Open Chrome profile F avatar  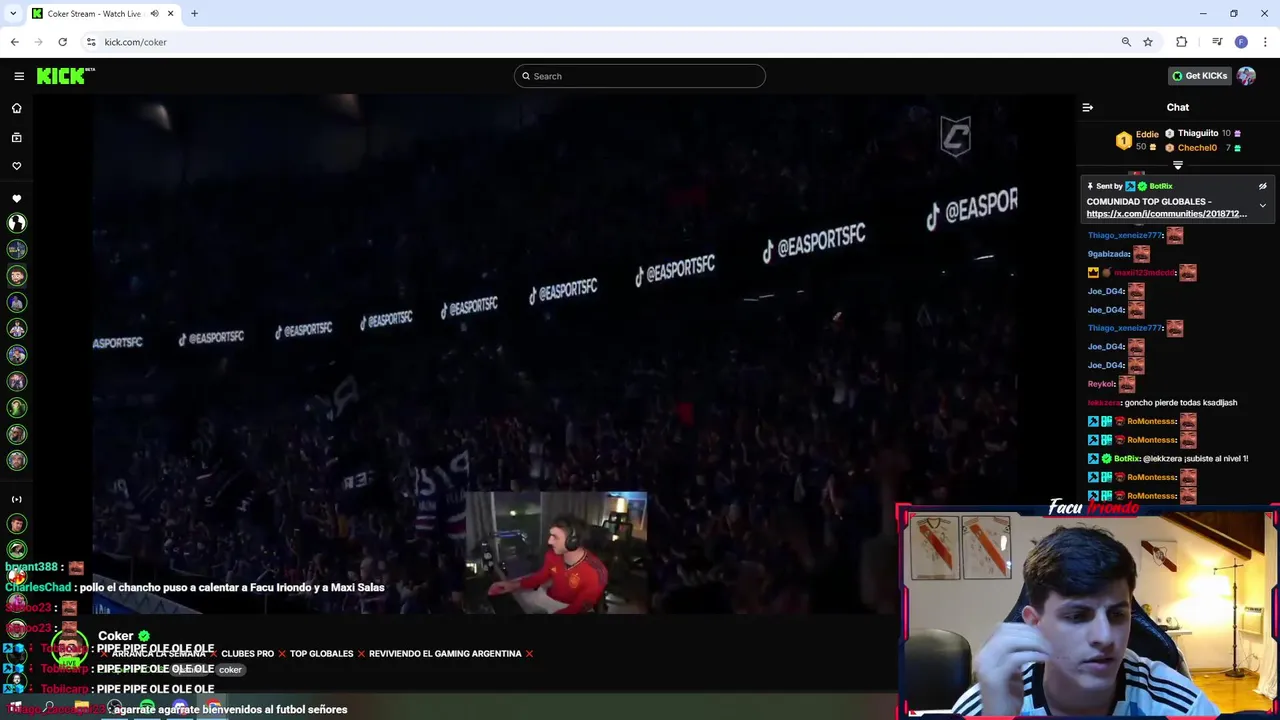tap(1241, 42)
